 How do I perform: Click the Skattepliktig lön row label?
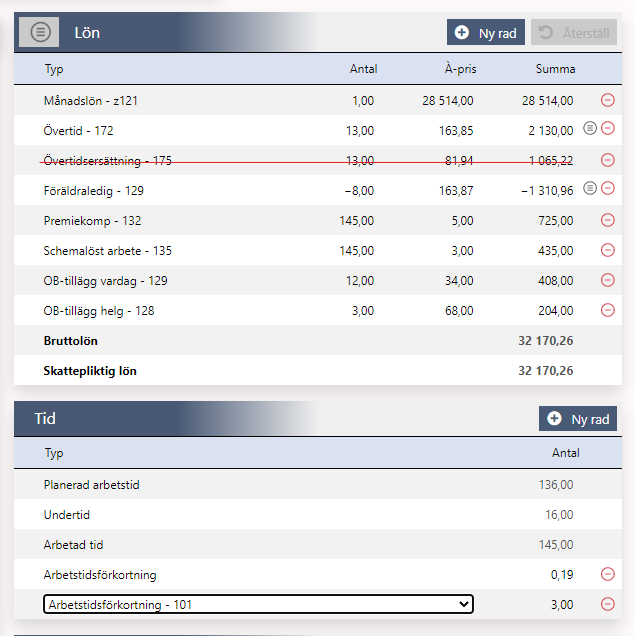pos(90,371)
